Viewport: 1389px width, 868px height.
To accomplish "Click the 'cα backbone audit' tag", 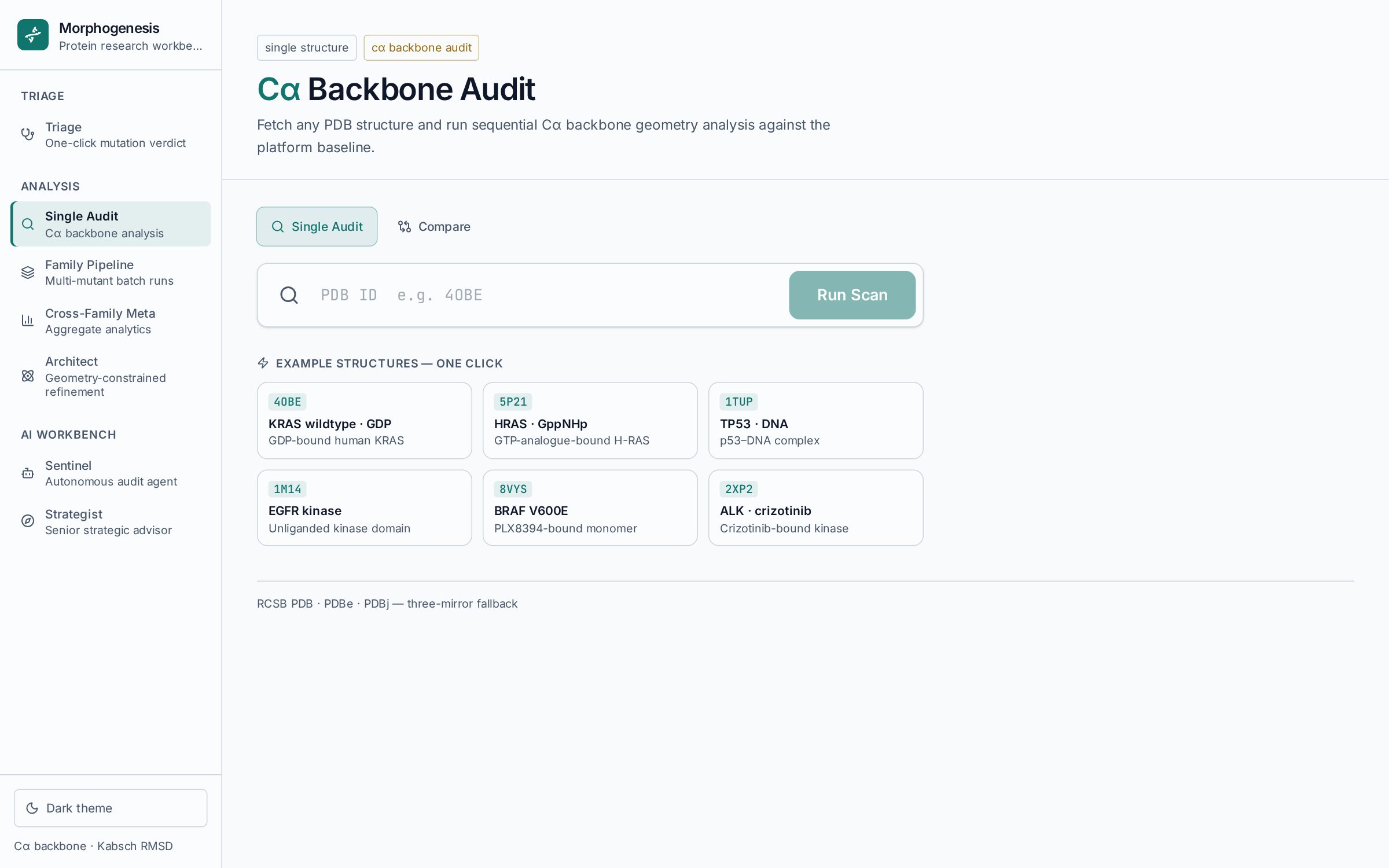I will click(421, 48).
